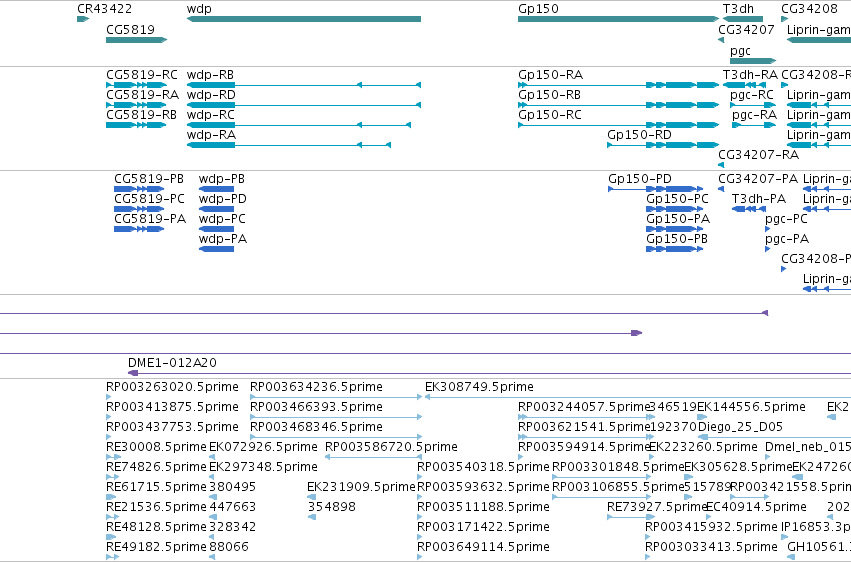The width and height of the screenshot is (851, 562).
Task: Click the DME1-012A20 clone label
Action: (x=172, y=363)
